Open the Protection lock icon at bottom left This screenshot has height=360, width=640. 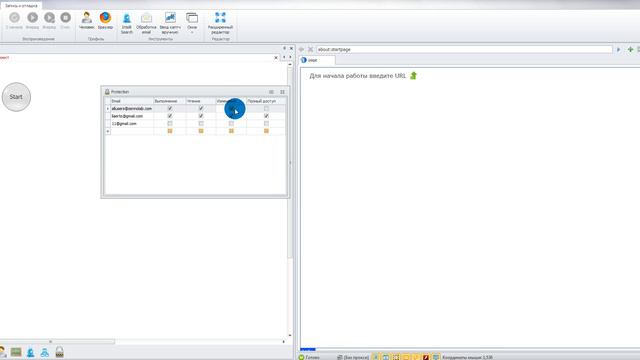(x=60, y=352)
